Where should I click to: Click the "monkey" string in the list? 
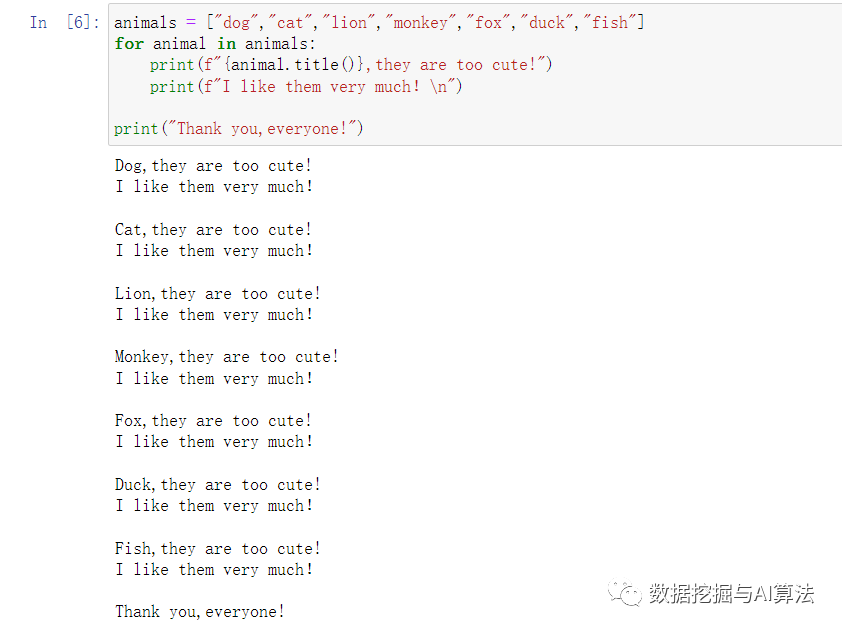(x=420, y=22)
